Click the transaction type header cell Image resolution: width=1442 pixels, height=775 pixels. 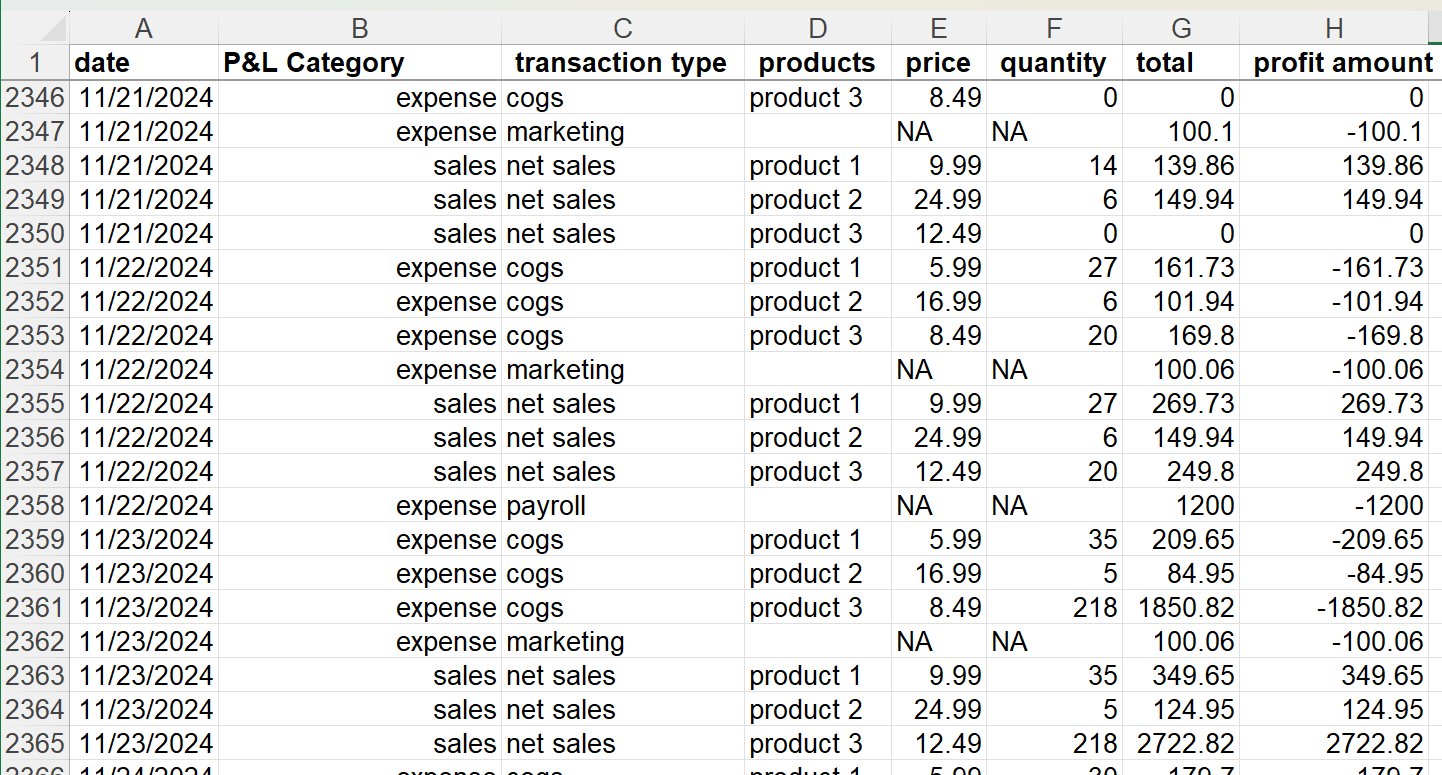click(620, 62)
